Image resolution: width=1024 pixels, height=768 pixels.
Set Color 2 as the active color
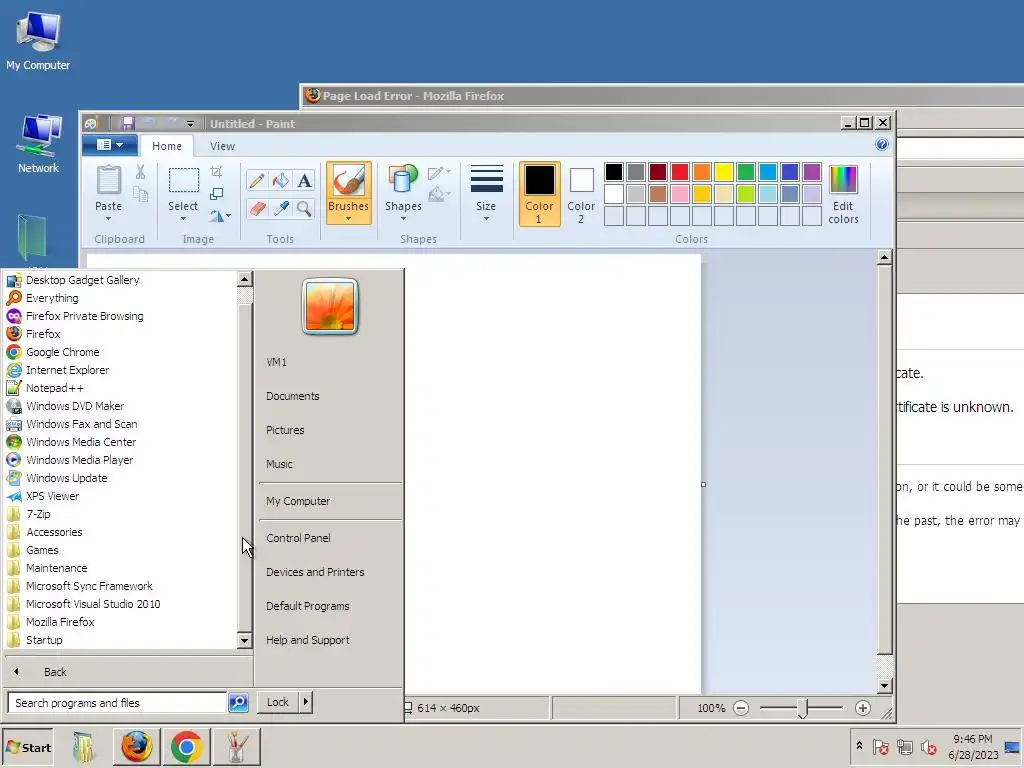coord(581,194)
